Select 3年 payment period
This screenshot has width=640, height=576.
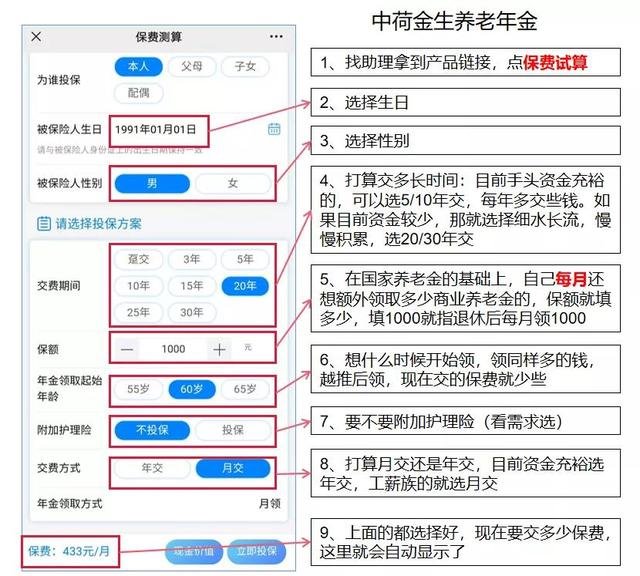tap(191, 259)
